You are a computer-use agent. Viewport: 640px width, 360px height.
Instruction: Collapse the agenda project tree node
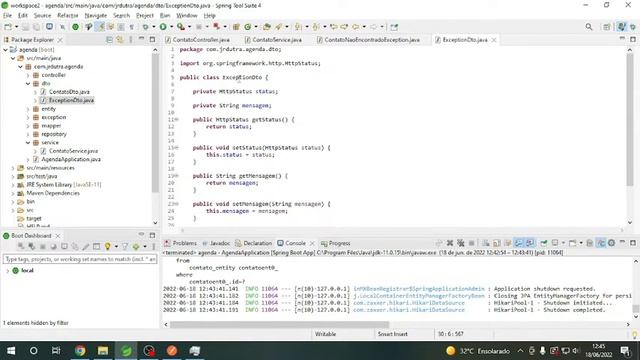coord(5,50)
